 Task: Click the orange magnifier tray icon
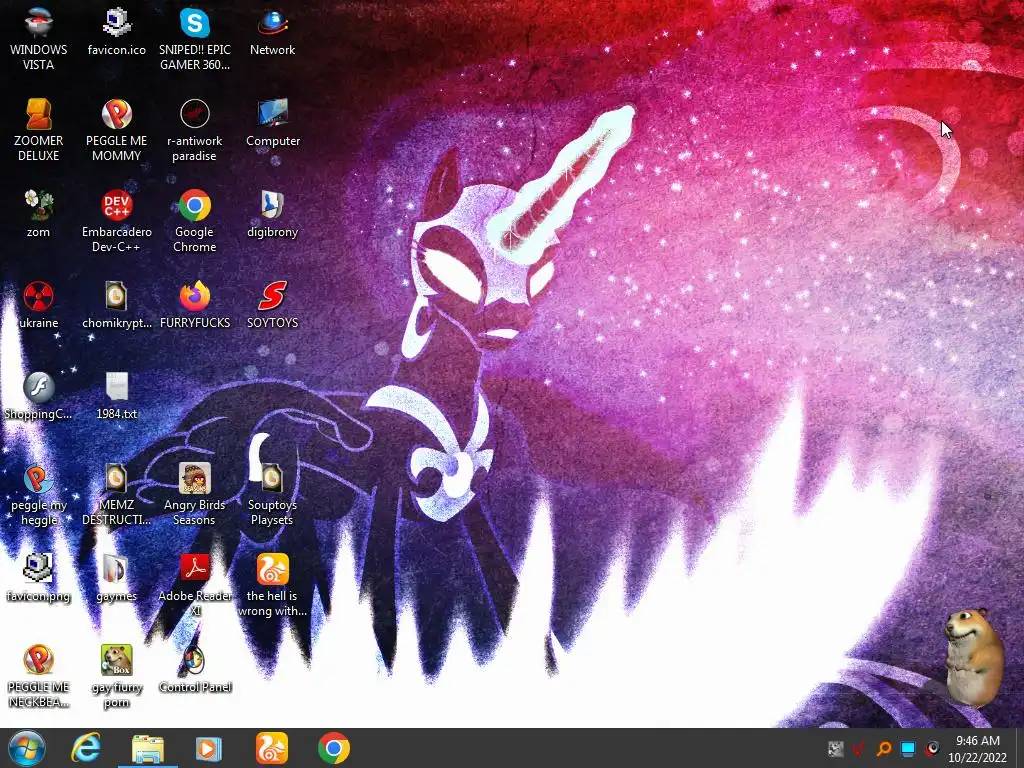coord(884,749)
